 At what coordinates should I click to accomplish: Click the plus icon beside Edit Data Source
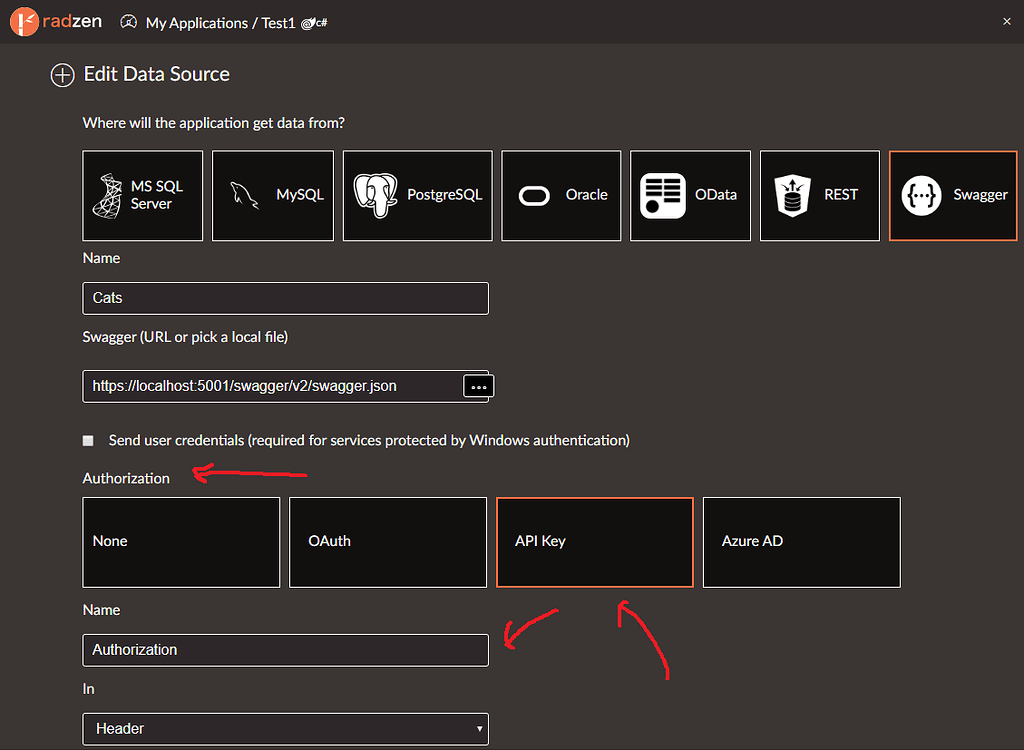[x=62, y=75]
